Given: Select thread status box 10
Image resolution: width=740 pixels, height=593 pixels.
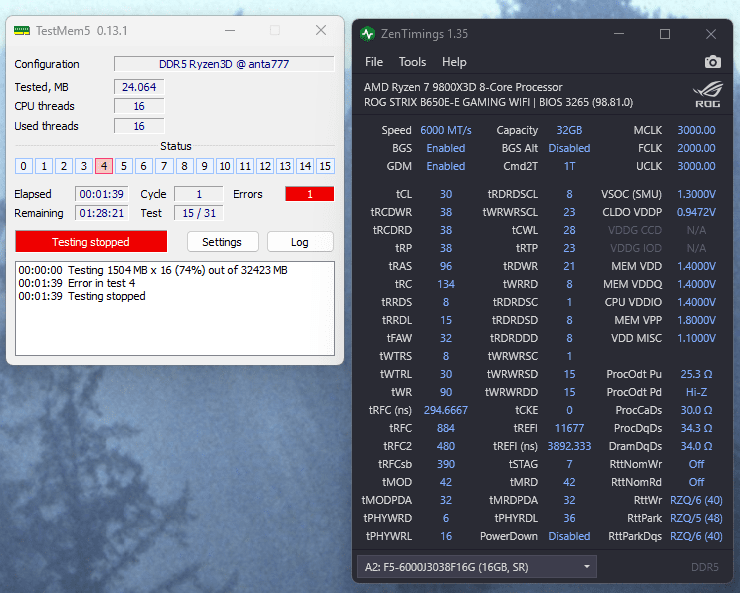Looking at the screenshot, I should pyautogui.click(x=225, y=166).
